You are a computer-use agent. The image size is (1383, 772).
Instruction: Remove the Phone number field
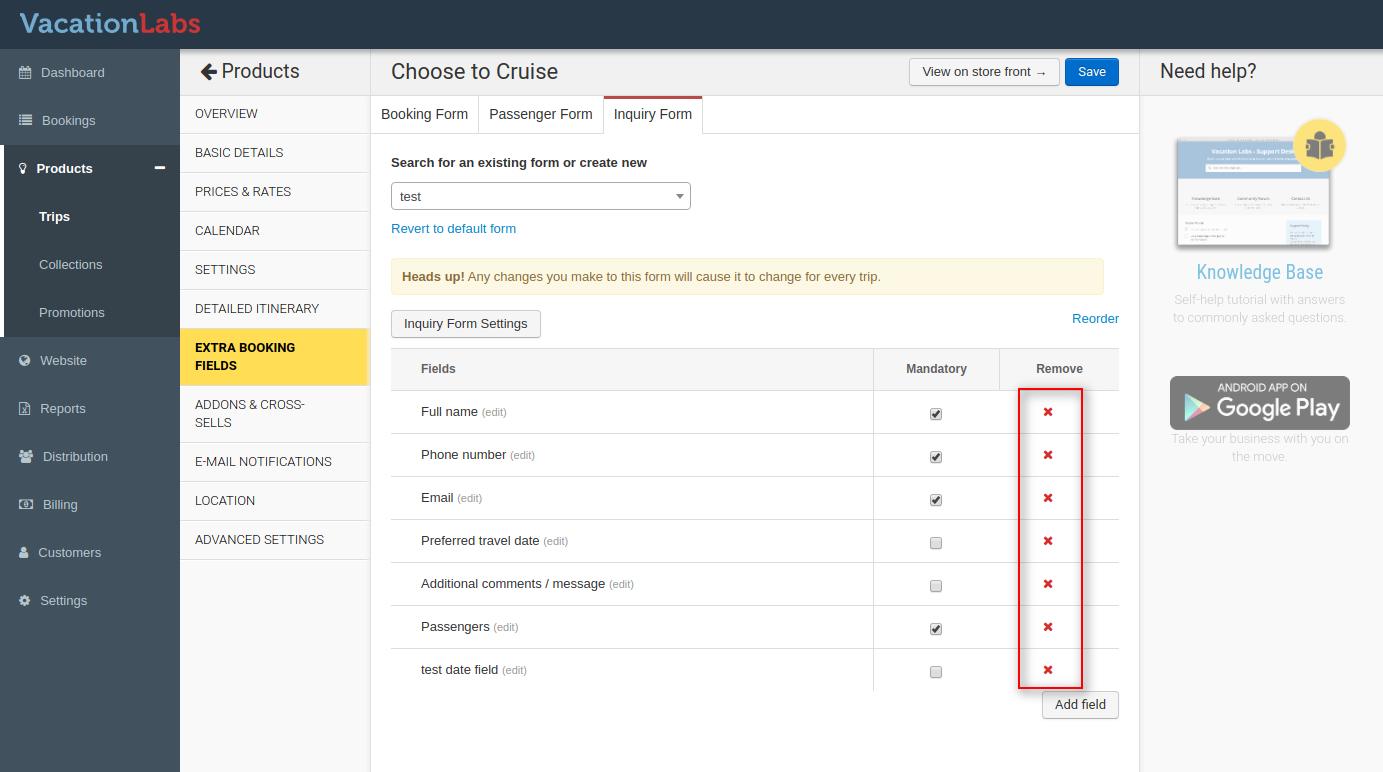(x=1048, y=455)
